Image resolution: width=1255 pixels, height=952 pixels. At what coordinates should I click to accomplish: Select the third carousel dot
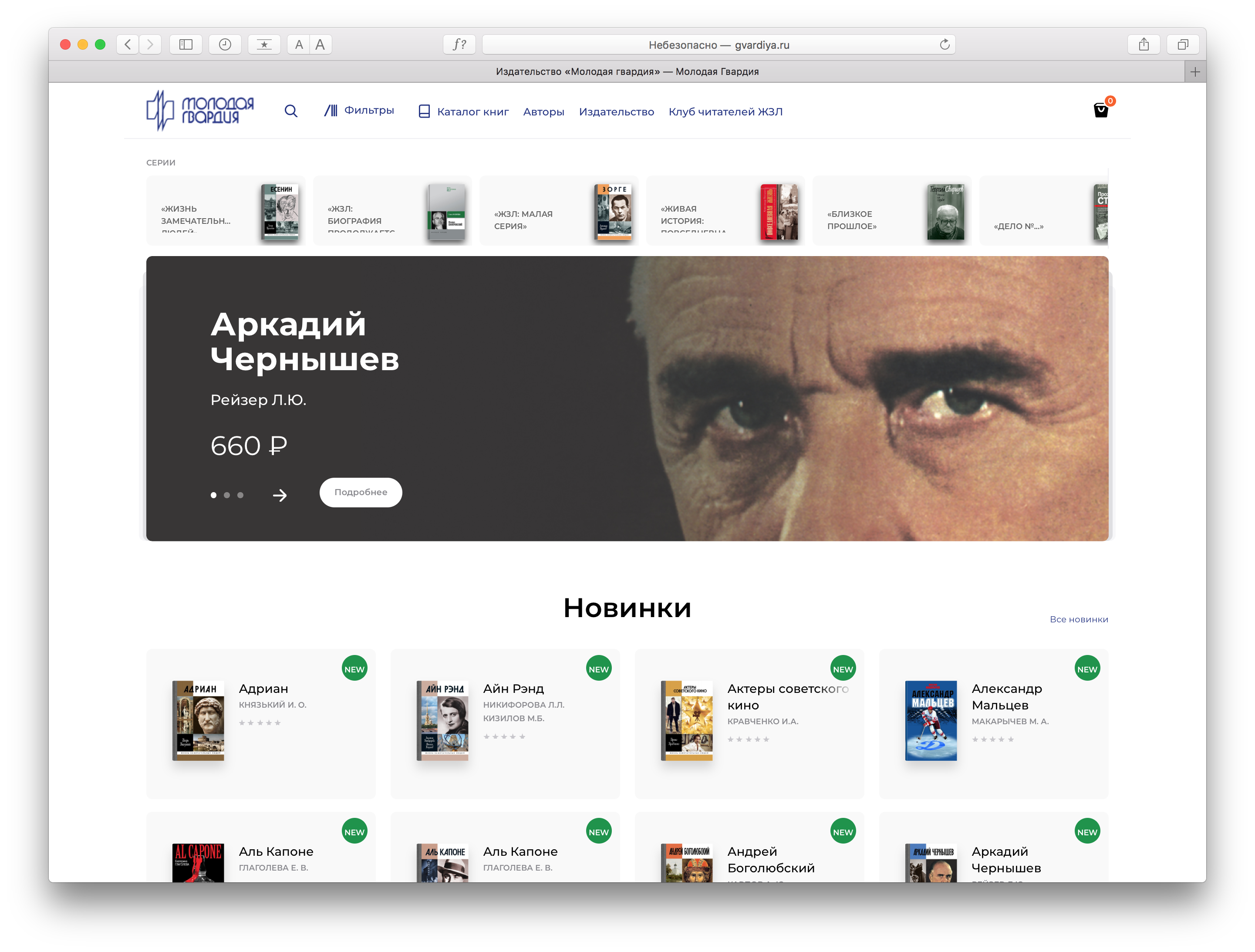240,495
